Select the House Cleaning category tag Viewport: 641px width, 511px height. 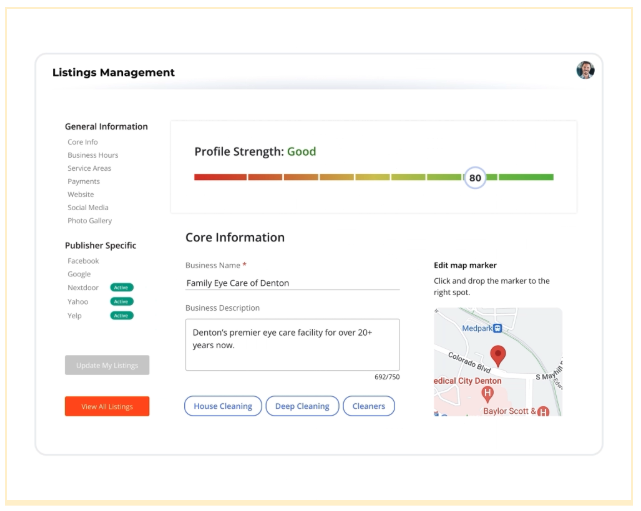pyautogui.click(x=223, y=406)
